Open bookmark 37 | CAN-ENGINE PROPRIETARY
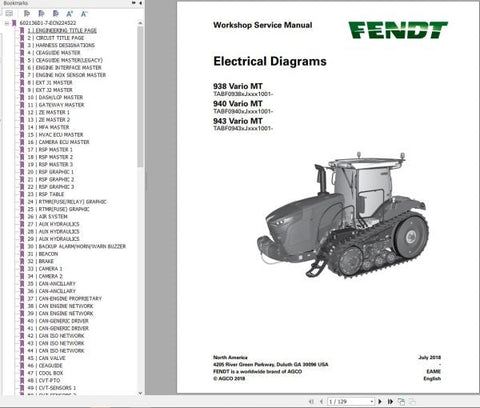480x408 pixels. click(x=65, y=298)
